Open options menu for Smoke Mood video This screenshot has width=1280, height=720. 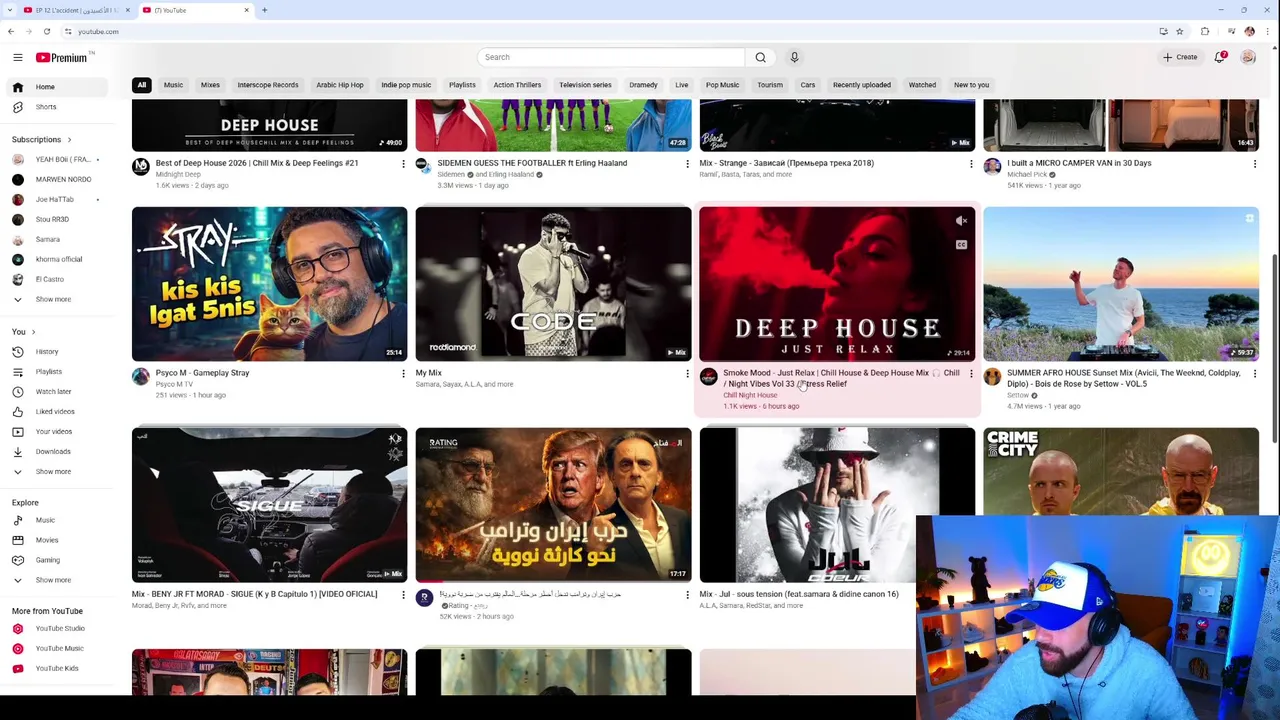tap(971, 374)
